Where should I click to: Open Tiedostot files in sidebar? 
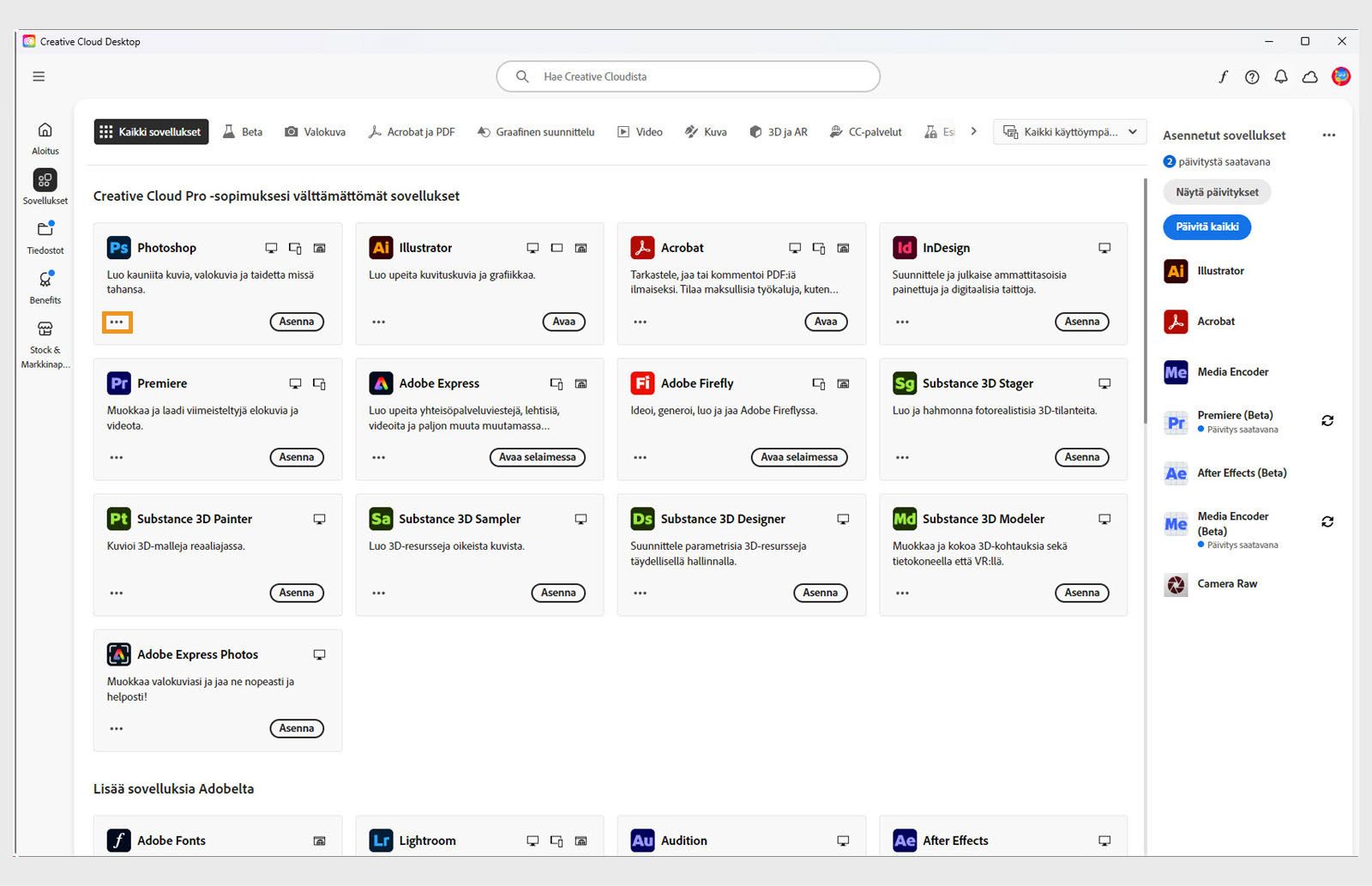pos(45,230)
